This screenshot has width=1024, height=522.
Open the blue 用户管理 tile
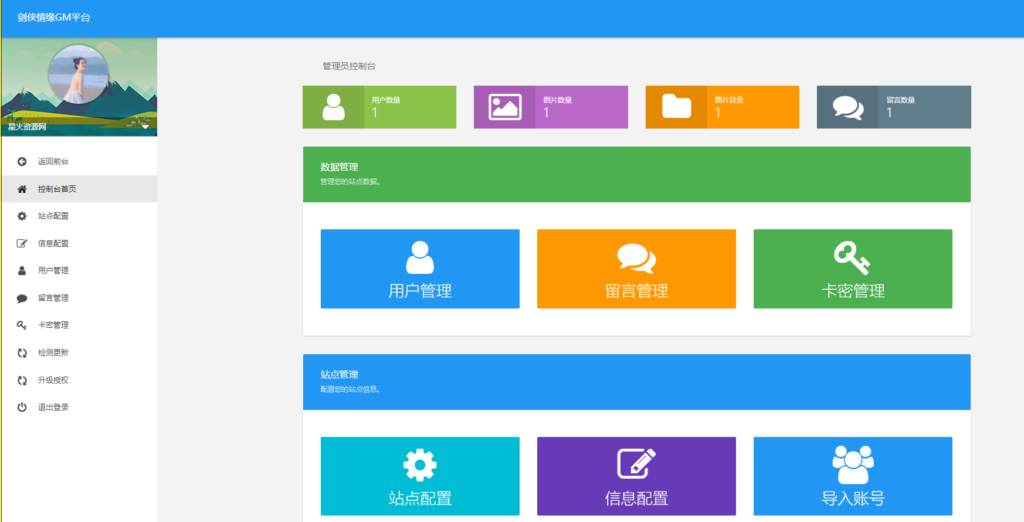point(420,269)
